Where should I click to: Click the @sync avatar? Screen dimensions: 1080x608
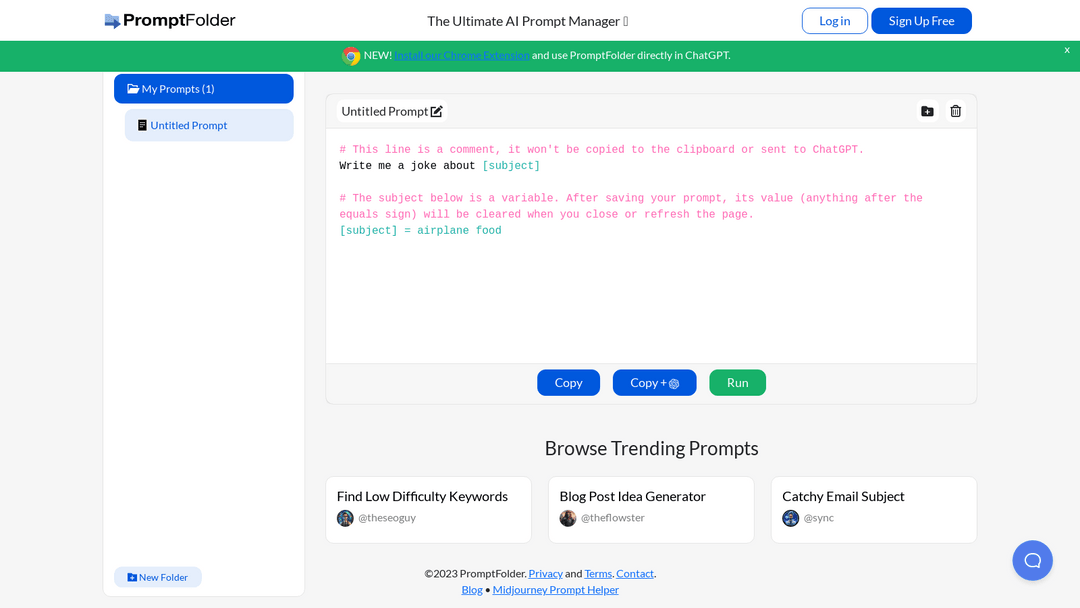(790, 518)
